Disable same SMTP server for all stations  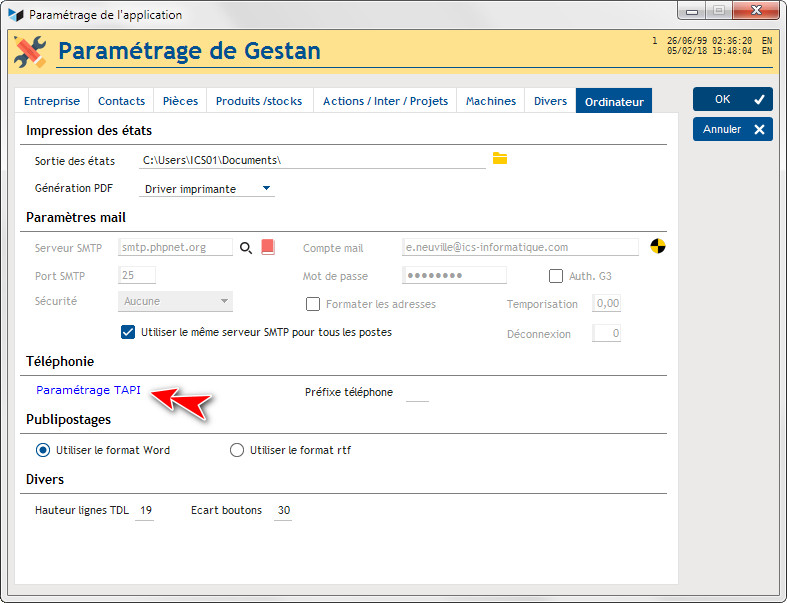(128, 332)
